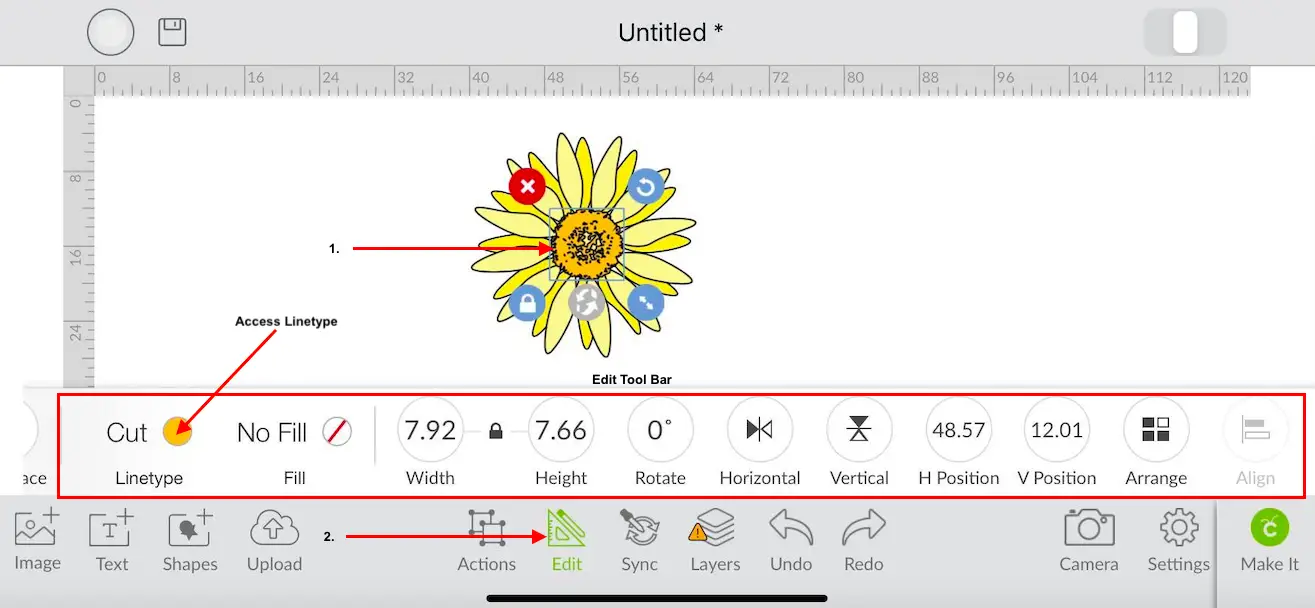The height and width of the screenshot is (608, 1315).
Task: Toggle the aspect ratio lock between Width and Height
Action: point(495,432)
